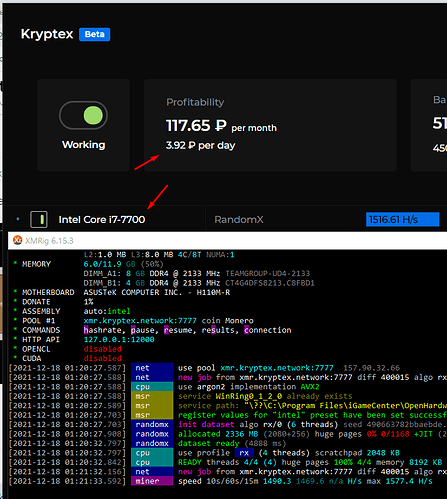Click the rx profile tag in console
447x499 pixels.
[244, 453]
